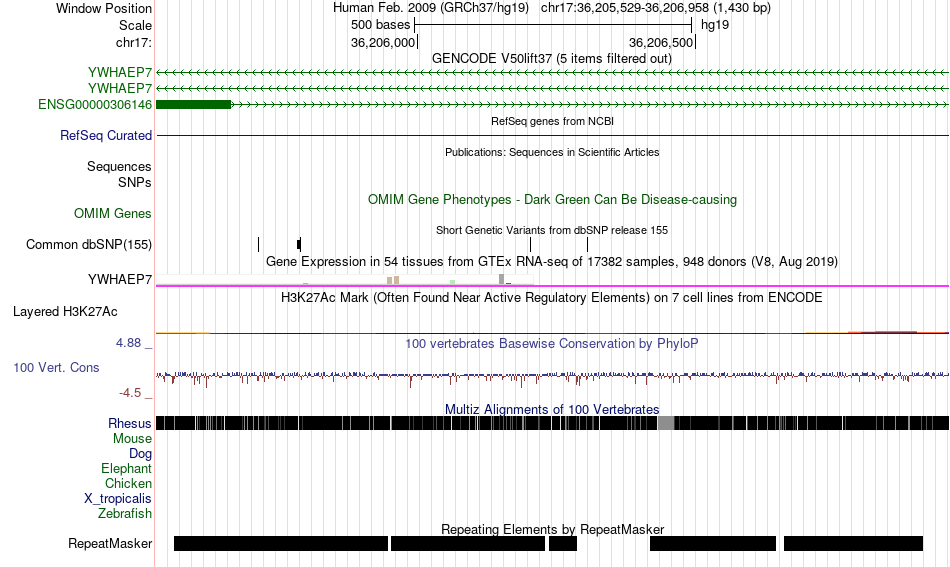Open the RefSeq Curated track label
Viewport: 950px width, 567px height.
point(106,135)
